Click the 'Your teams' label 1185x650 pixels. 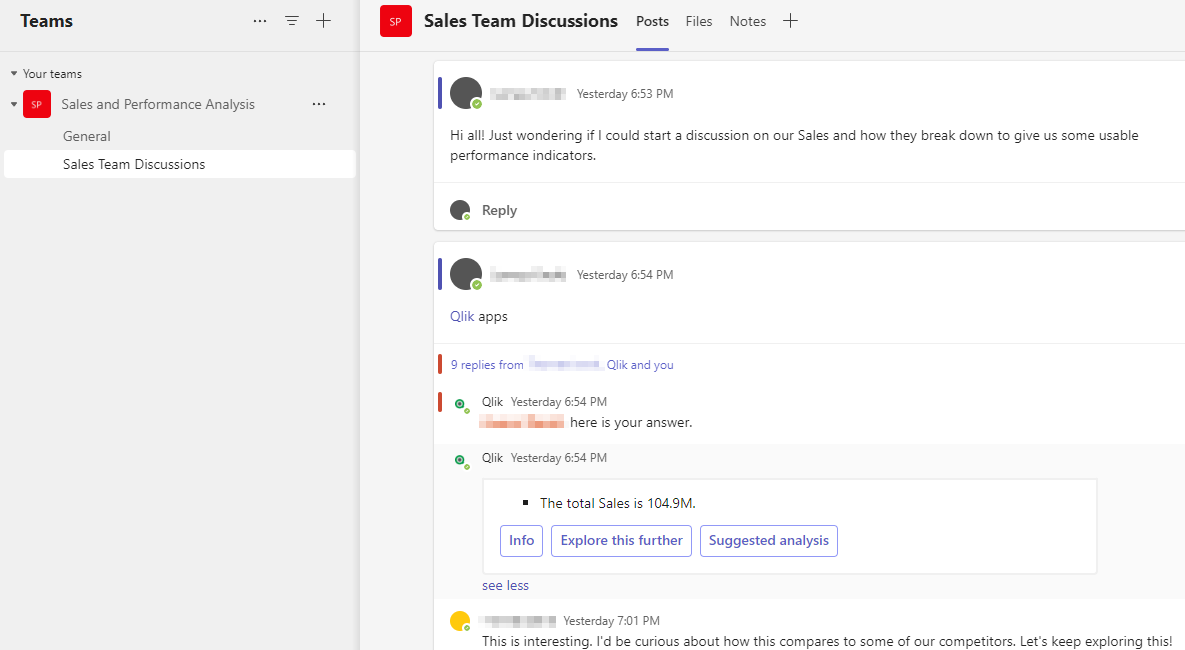point(52,73)
